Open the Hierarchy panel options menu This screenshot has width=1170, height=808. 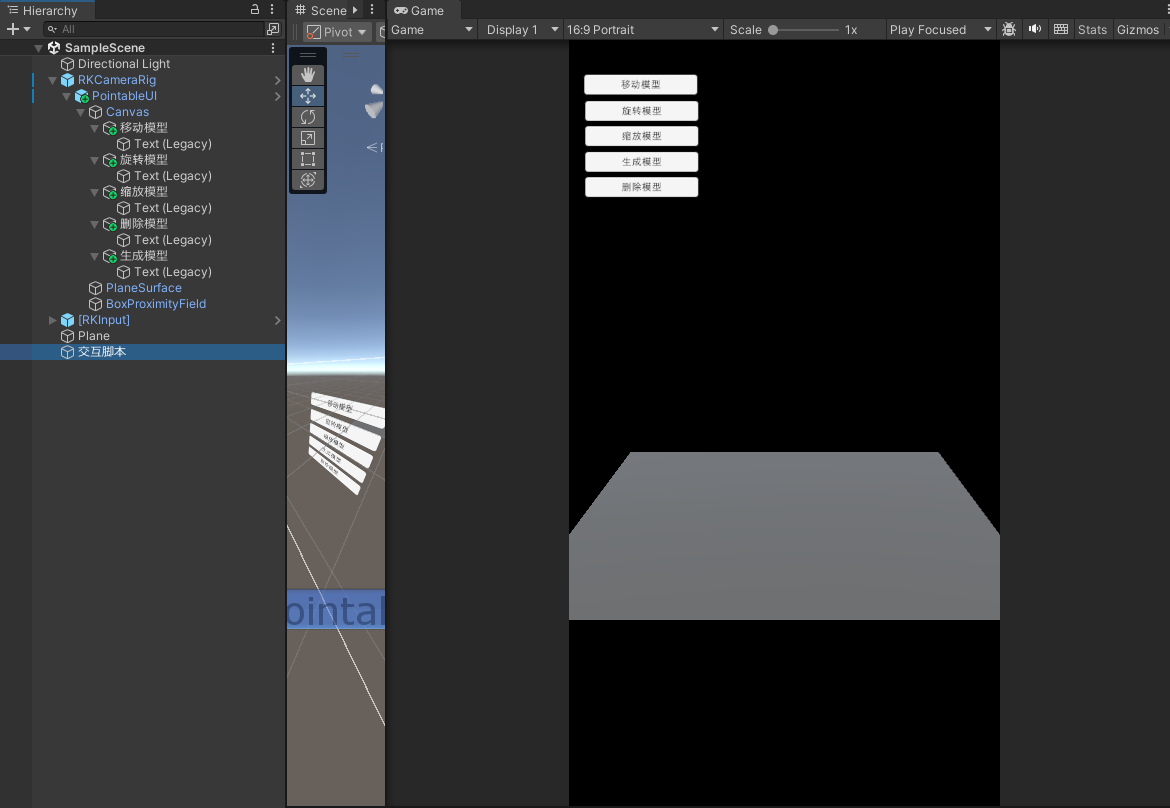coord(272,10)
